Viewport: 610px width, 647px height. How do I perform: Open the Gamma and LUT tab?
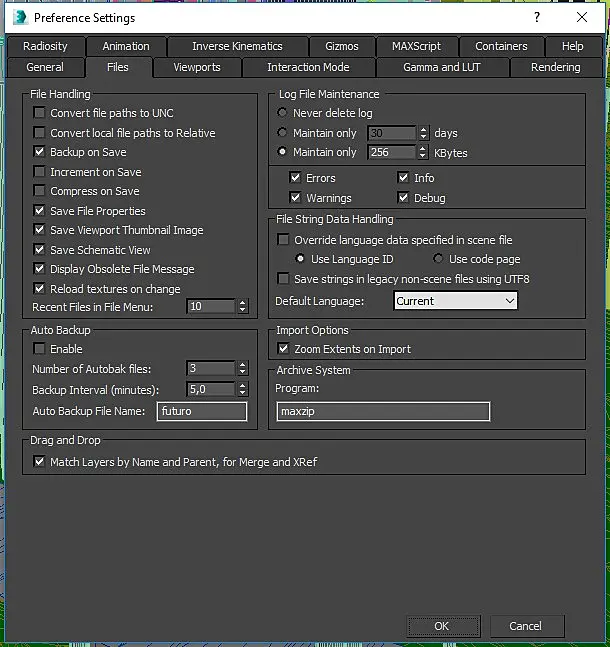point(442,67)
